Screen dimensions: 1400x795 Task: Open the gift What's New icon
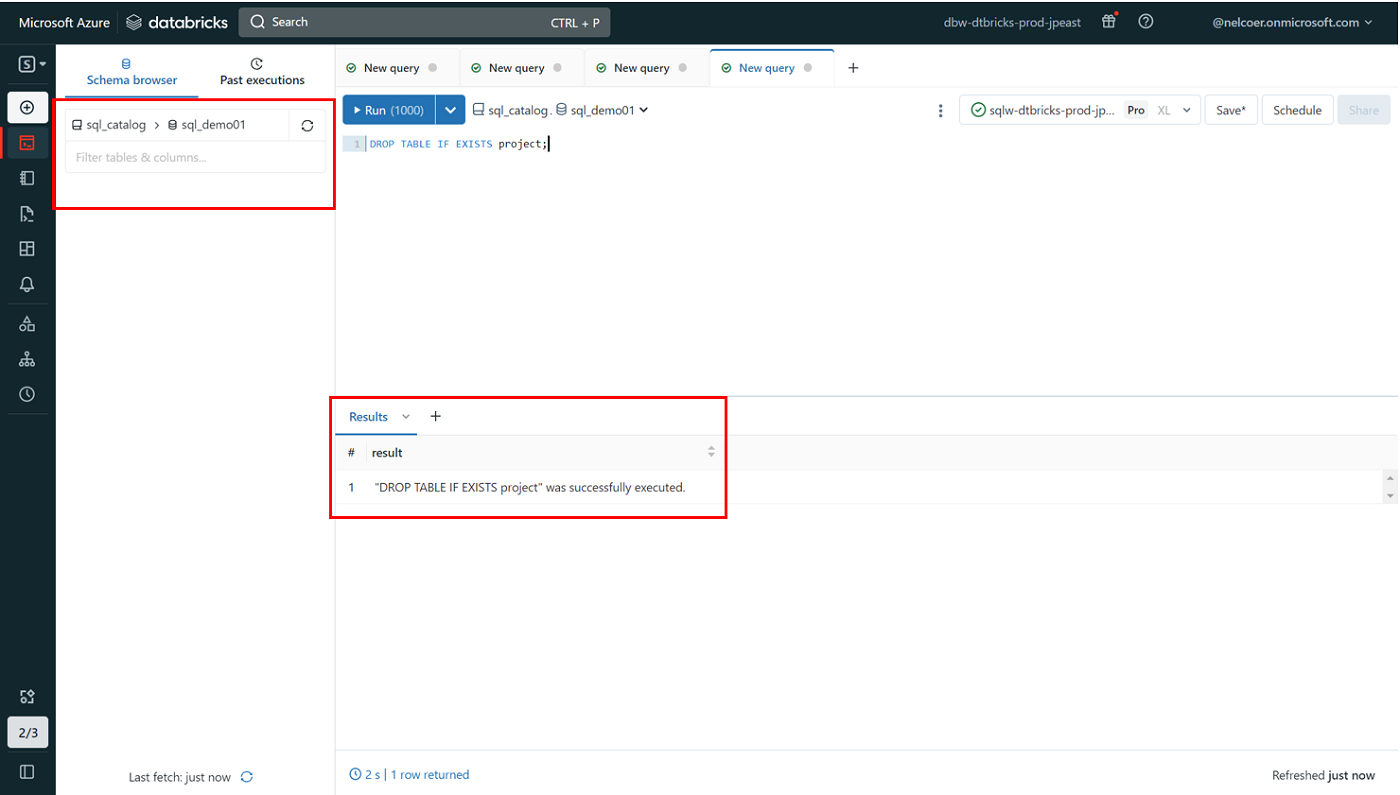[x=1109, y=21]
